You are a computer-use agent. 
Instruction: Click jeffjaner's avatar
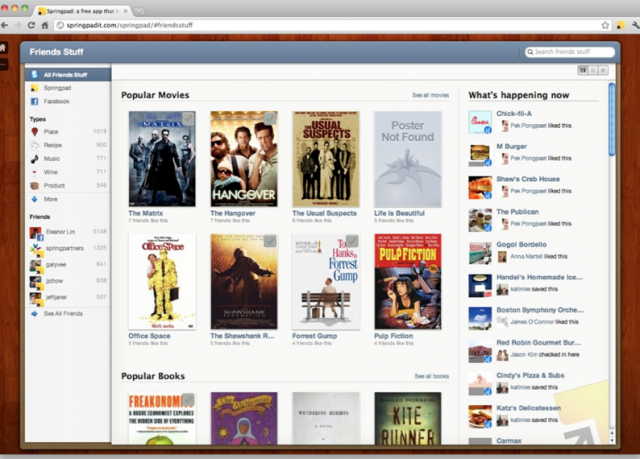tap(36, 298)
